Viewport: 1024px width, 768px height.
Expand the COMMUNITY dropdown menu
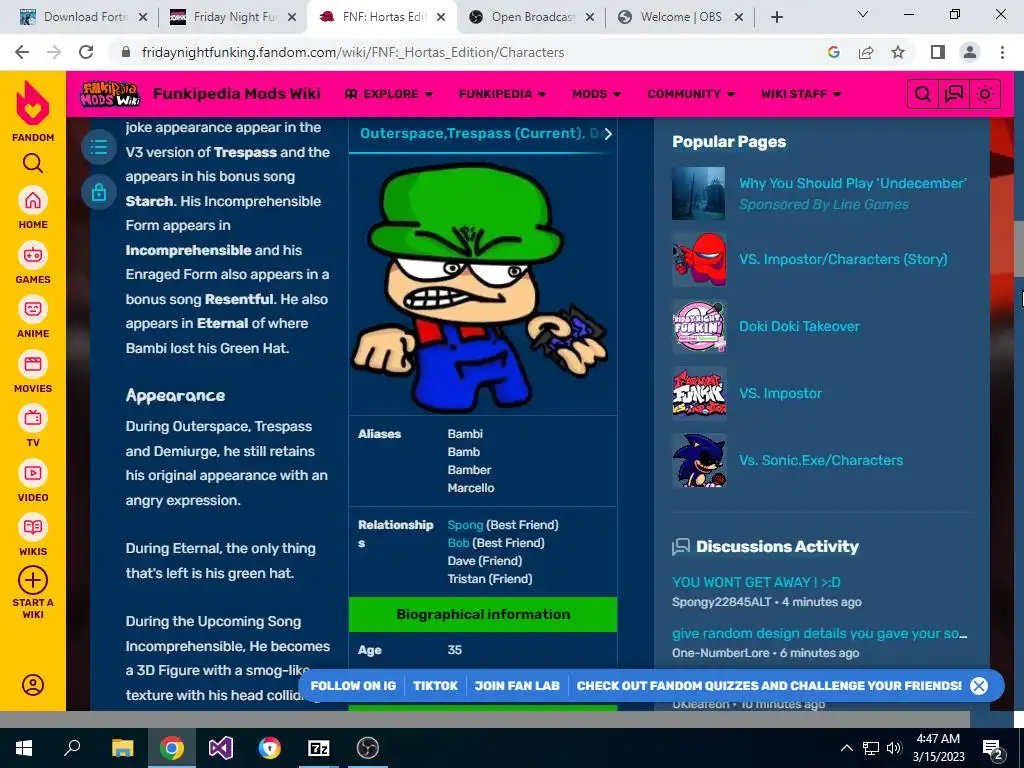tap(691, 94)
